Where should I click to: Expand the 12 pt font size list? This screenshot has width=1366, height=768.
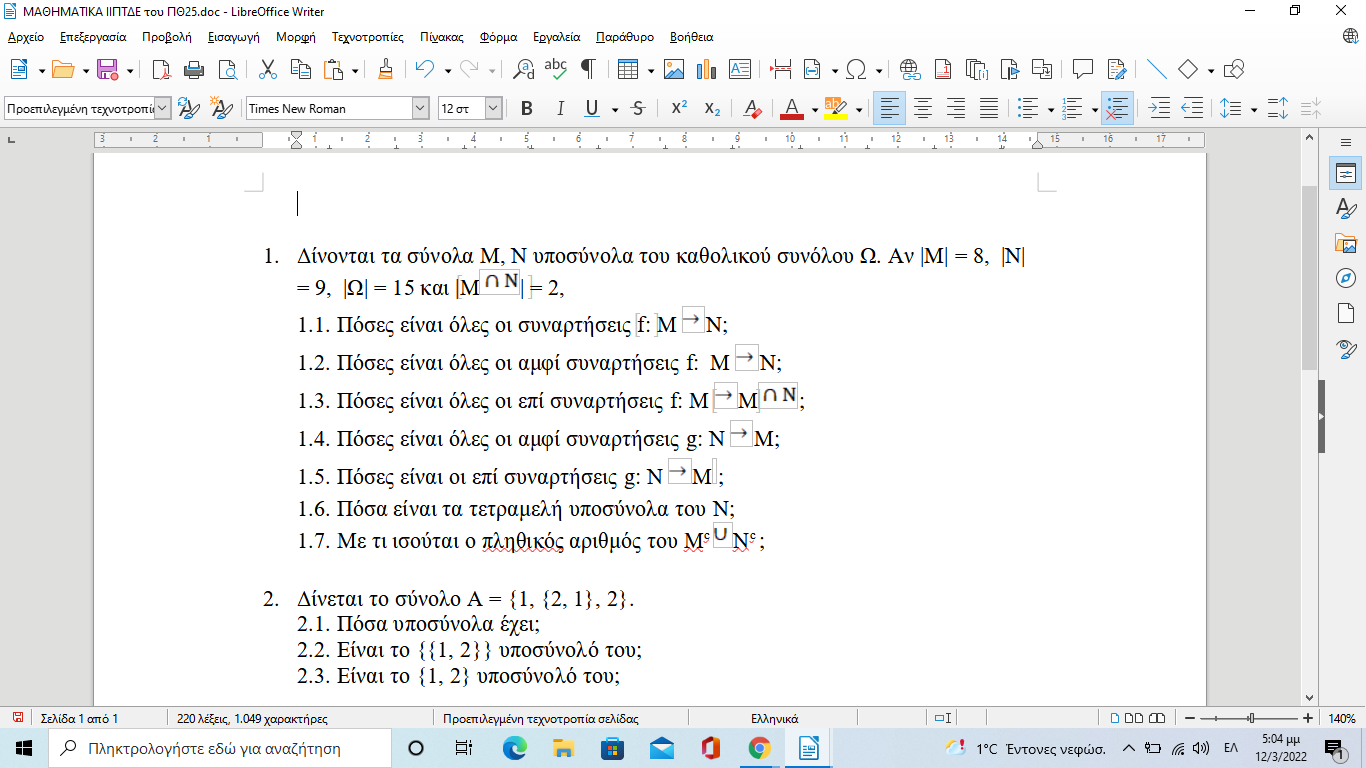point(494,108)
